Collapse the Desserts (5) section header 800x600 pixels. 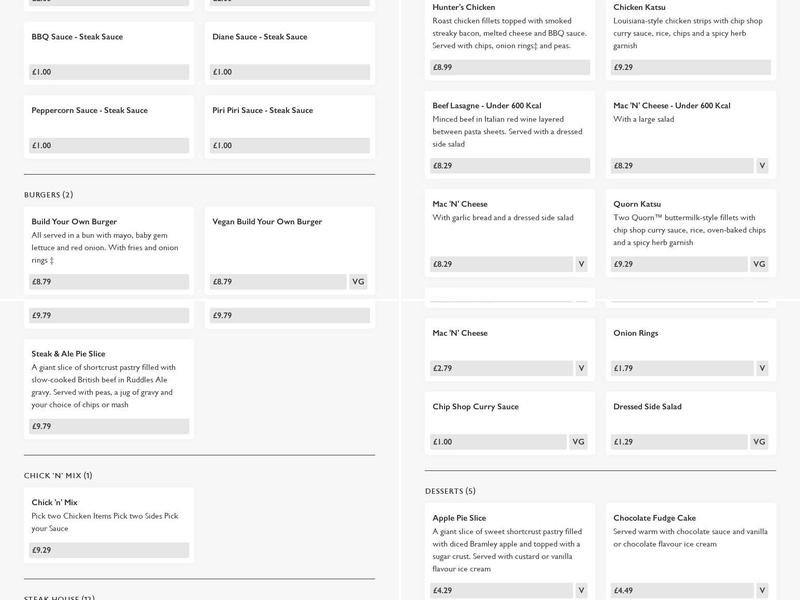[x=450, y=491]
